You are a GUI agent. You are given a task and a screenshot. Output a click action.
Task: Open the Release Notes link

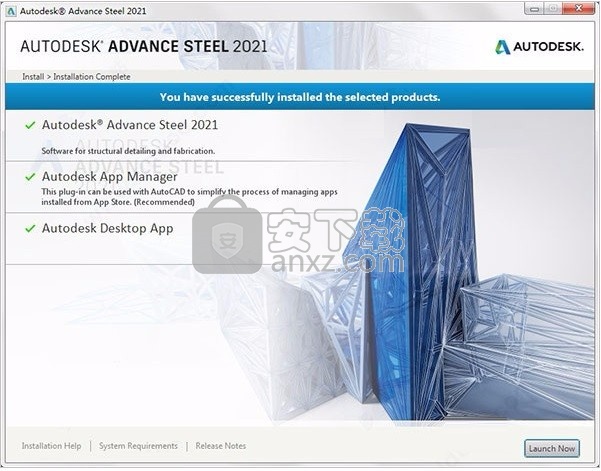coord(221,446)
